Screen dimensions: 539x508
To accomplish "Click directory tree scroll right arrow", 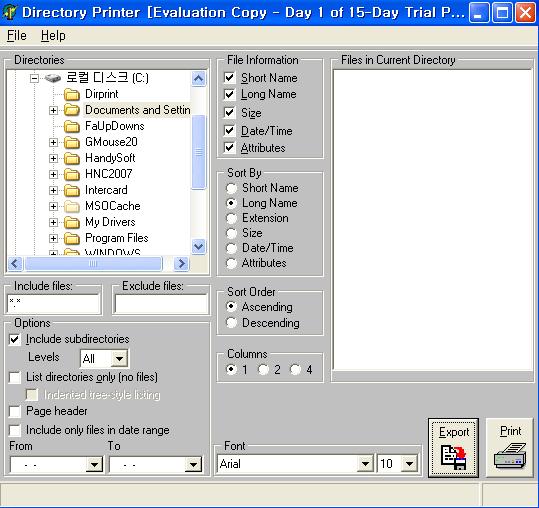I will 181,264.
